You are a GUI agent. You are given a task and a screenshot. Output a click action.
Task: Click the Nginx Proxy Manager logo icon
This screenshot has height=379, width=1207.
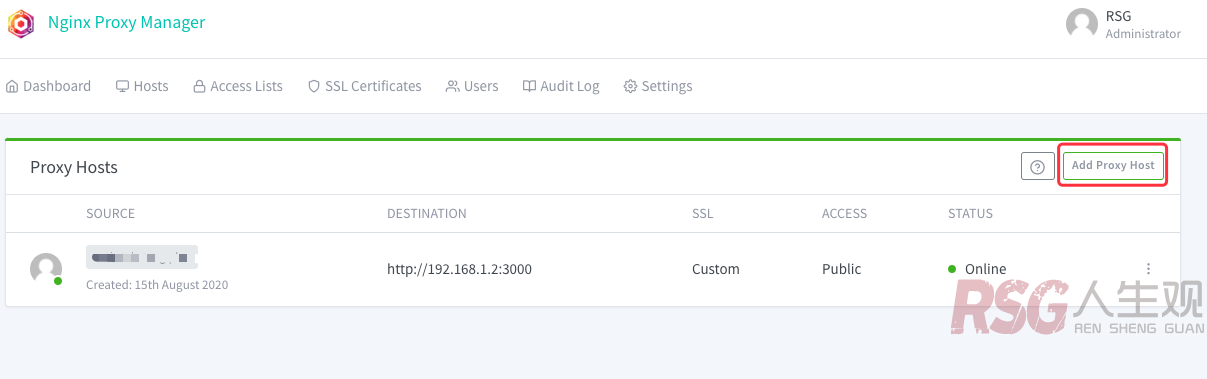pyautogui.click(x=21, y=23)
